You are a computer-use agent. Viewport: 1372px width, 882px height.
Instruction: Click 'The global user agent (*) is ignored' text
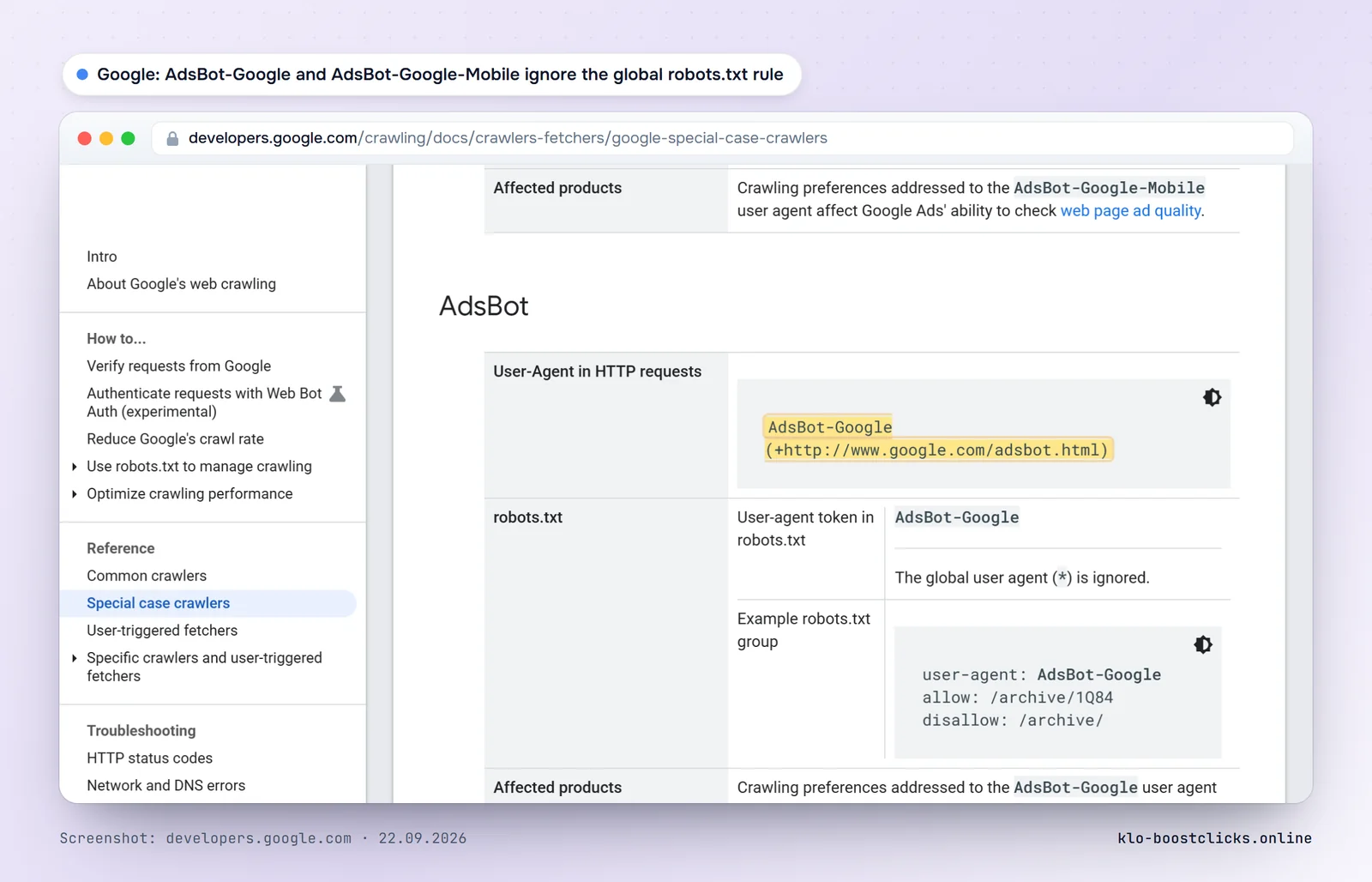click(1022, 578)
